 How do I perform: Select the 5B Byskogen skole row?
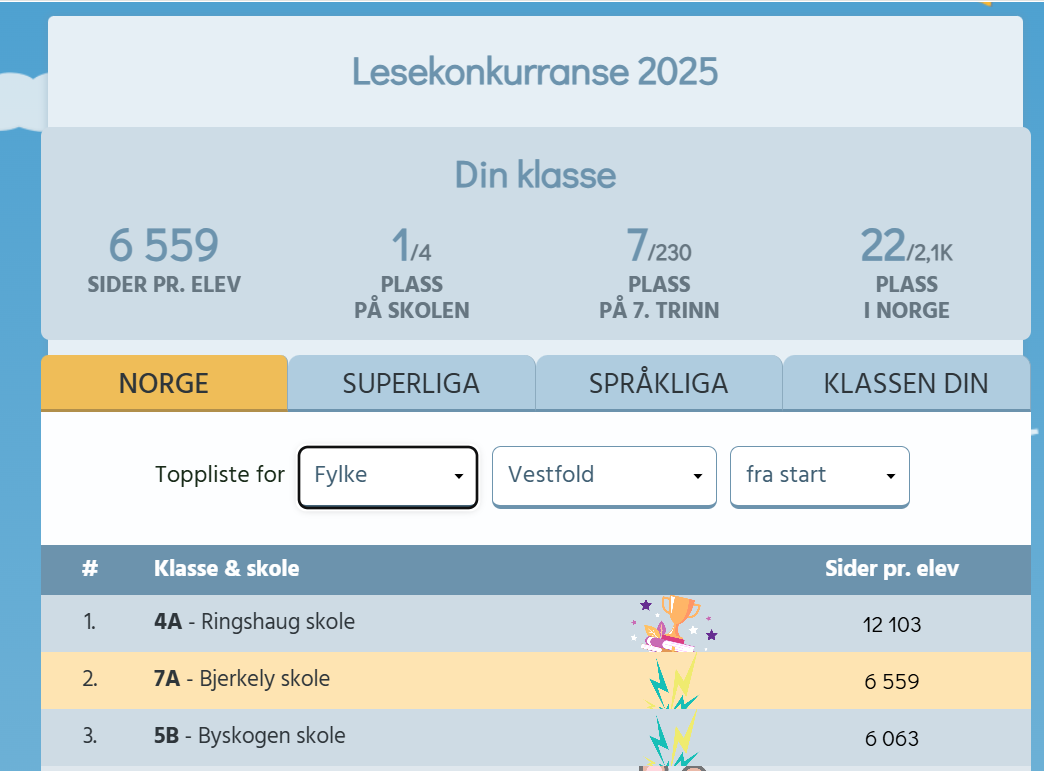click(300, 735)
